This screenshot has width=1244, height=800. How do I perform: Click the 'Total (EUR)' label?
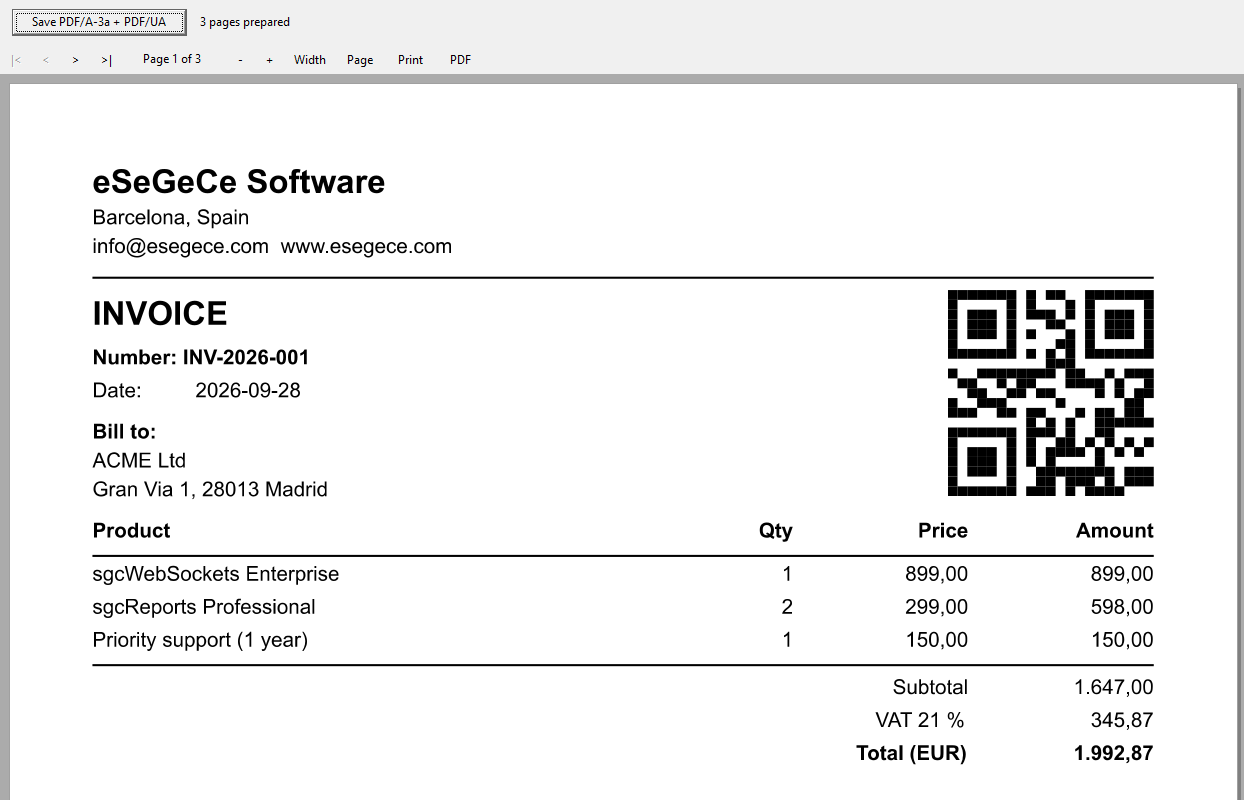(912, 753)
